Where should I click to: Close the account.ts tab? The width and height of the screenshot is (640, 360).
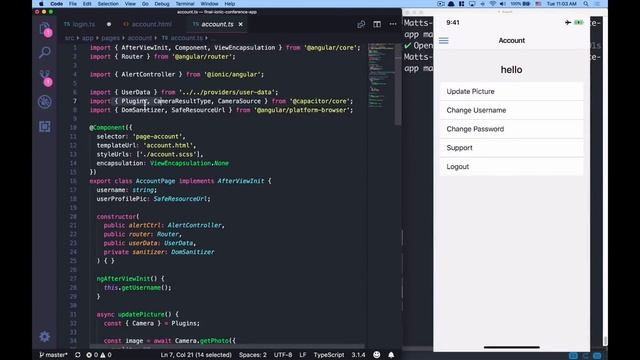pyautogui.click(x=241, y=24)
